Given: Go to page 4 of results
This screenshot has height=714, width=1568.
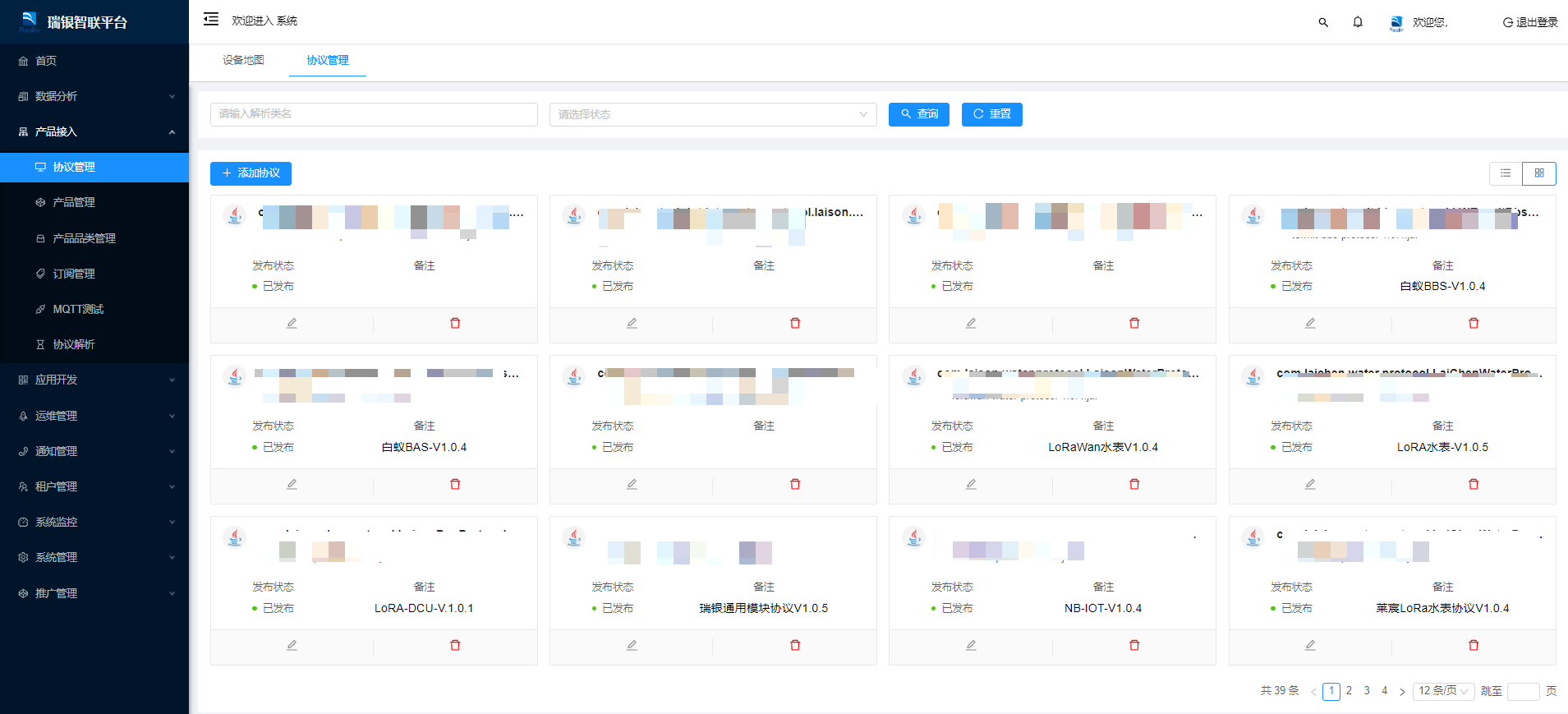Looking at the screenshot, I should tap(1385, 691).
